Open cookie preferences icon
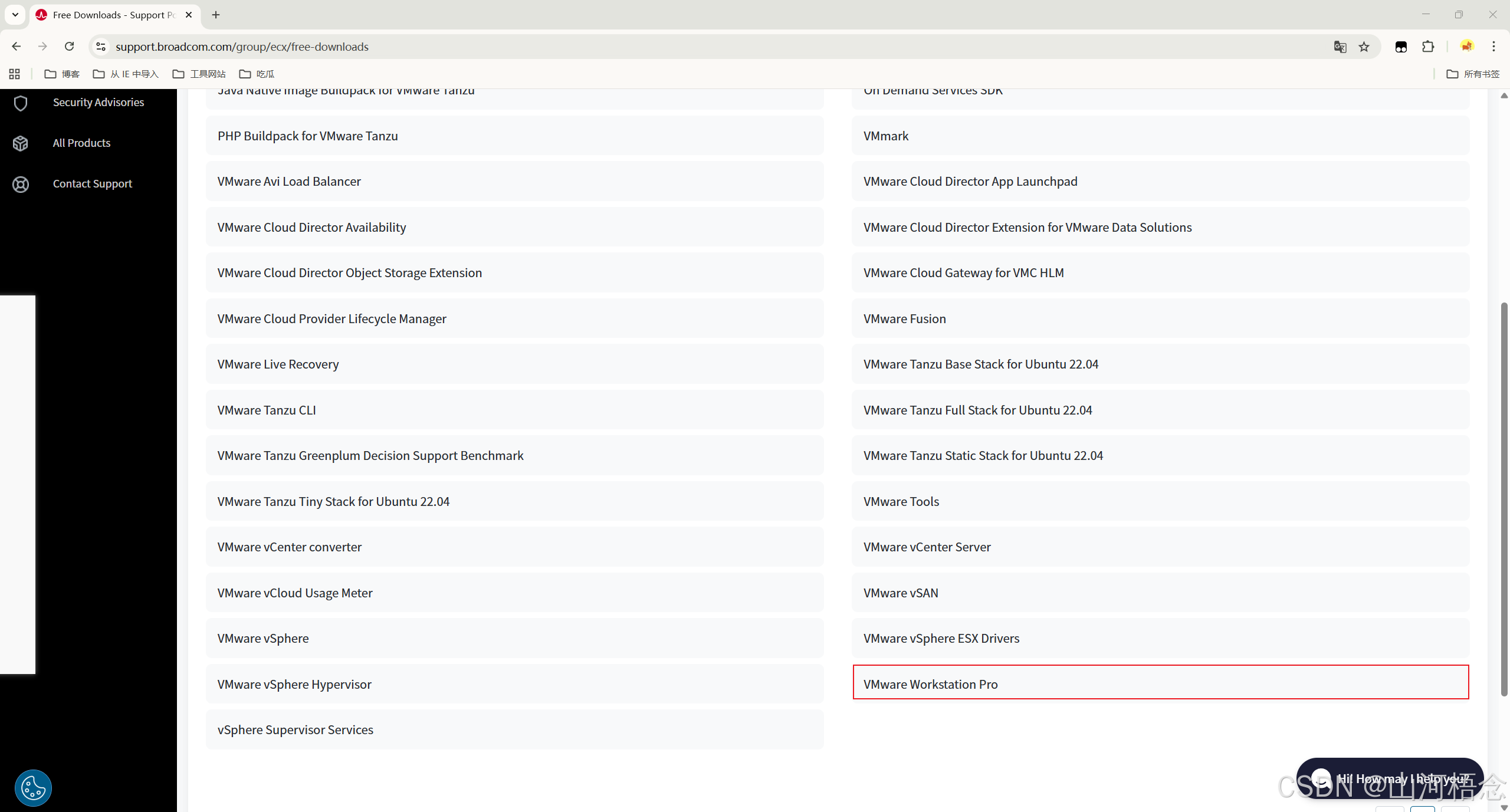The image size is (1510, 812). coord(33,788)
